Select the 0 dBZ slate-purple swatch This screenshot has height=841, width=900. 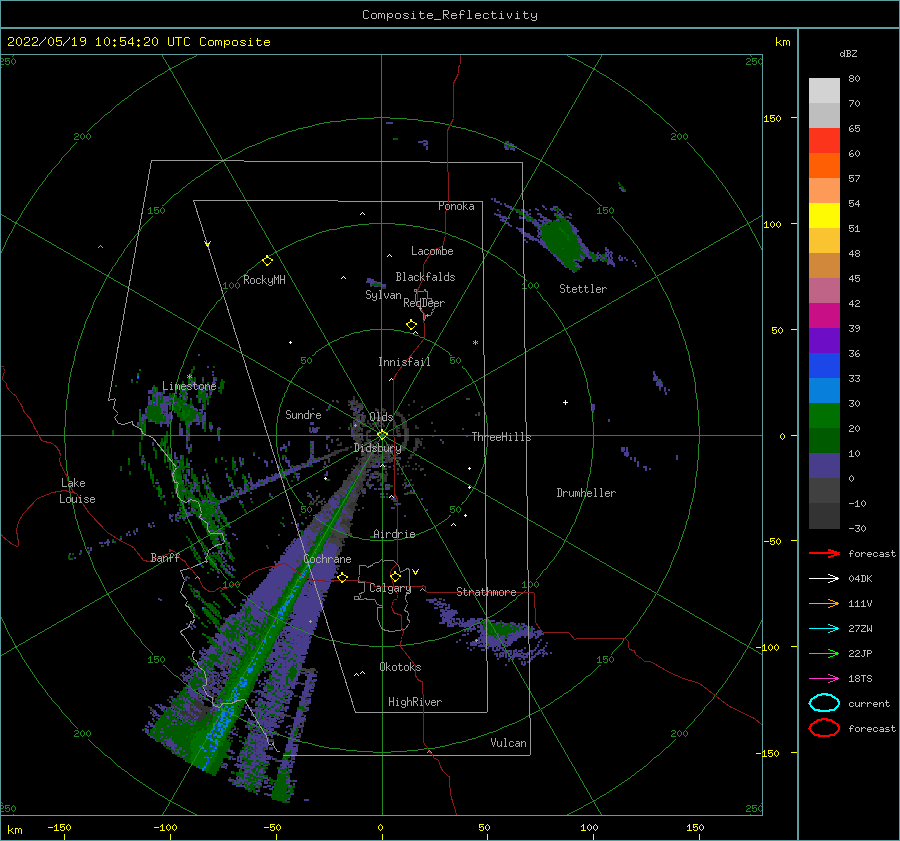pos(824,466)
